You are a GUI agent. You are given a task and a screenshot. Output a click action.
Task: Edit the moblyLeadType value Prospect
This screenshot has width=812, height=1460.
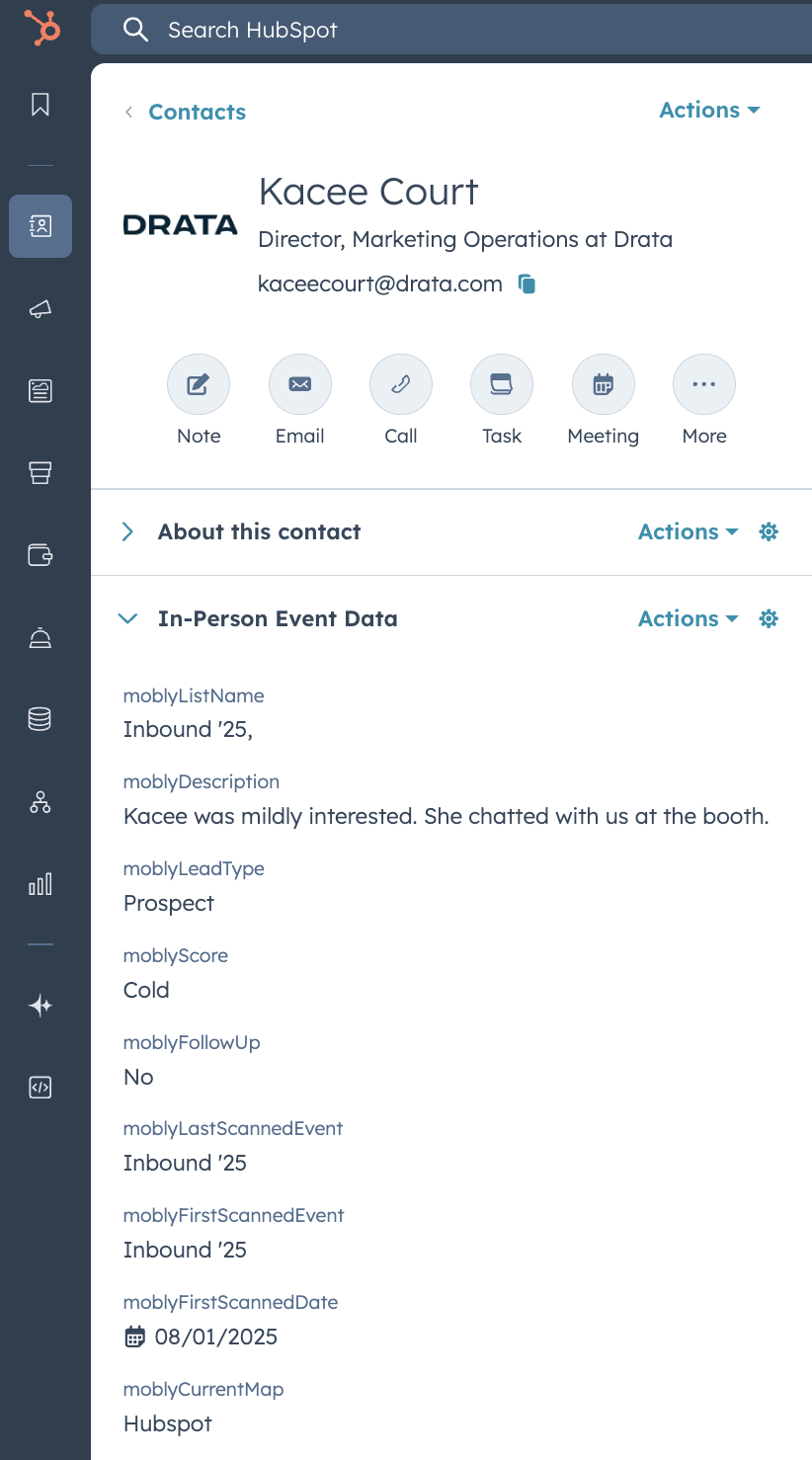(x=169, y=904)
